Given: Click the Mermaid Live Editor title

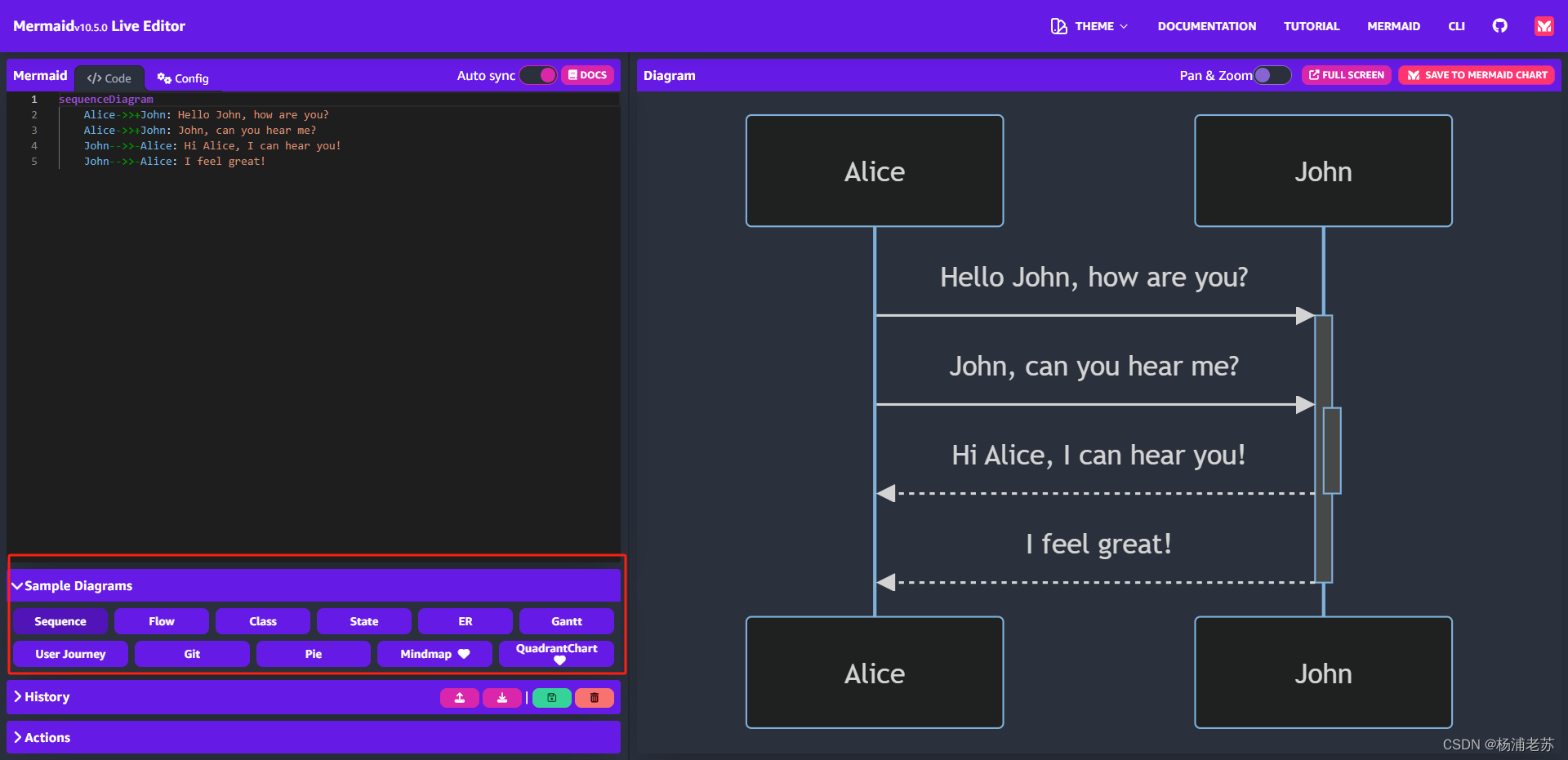Looking at the screenshot, I should click(99, 26).
